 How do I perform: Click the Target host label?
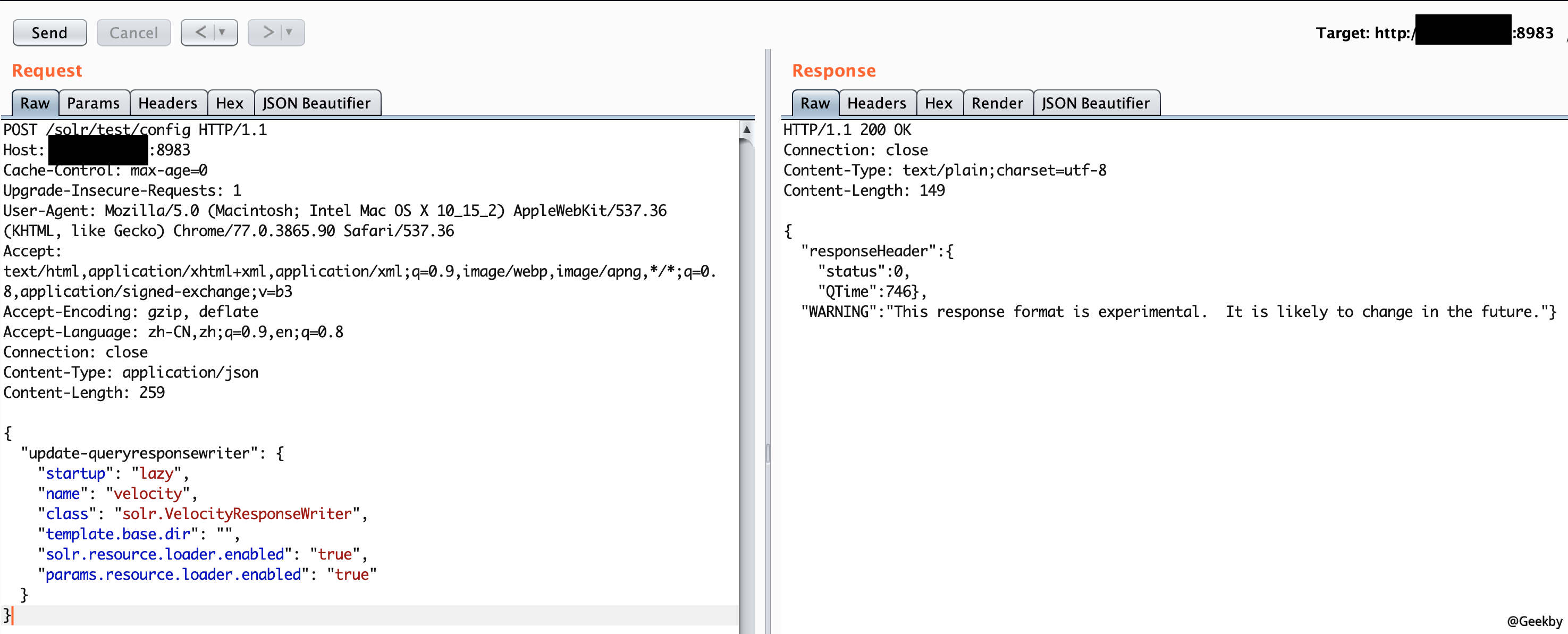(1435, 32)
